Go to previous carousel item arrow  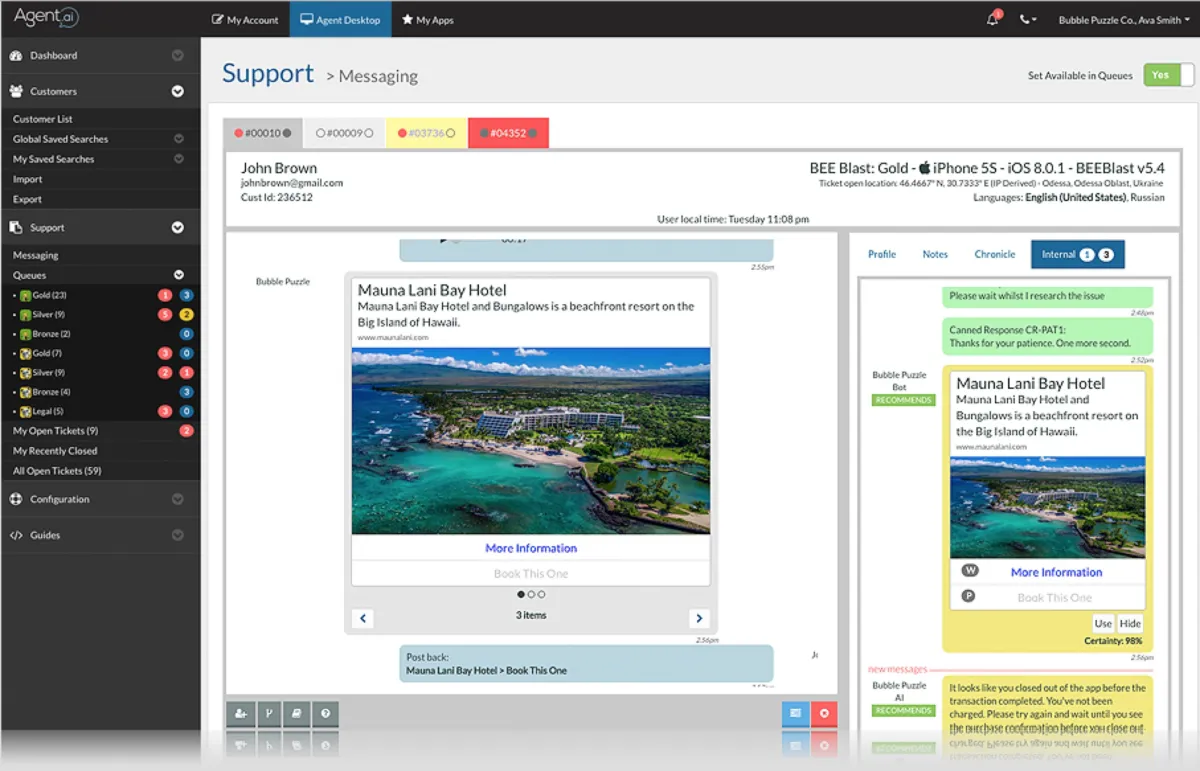(364, 618)
